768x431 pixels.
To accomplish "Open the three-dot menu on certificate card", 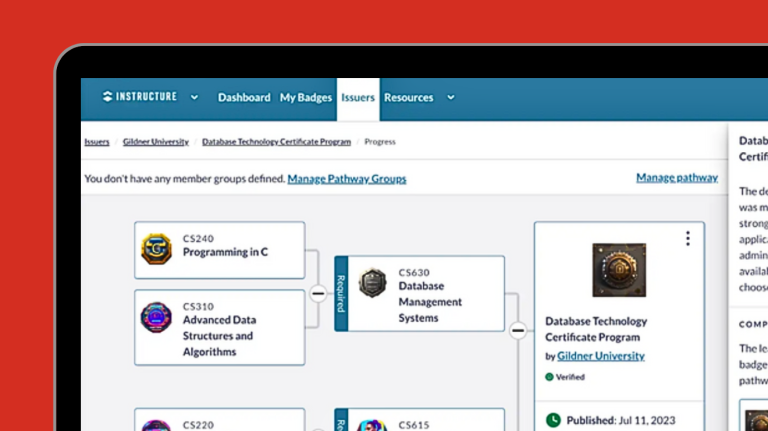I will tap(688, 239).
